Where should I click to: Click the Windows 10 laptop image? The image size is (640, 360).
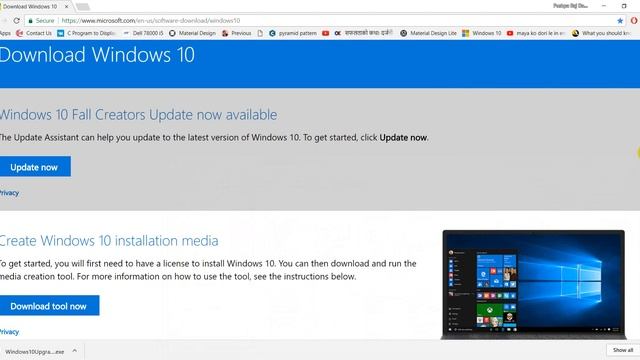[533, 284]
